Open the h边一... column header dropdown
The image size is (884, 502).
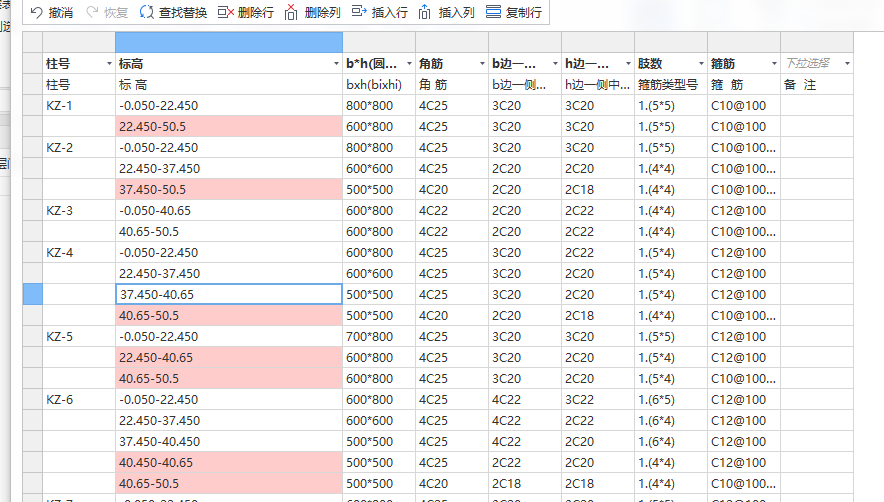click(x=628, y=64)
